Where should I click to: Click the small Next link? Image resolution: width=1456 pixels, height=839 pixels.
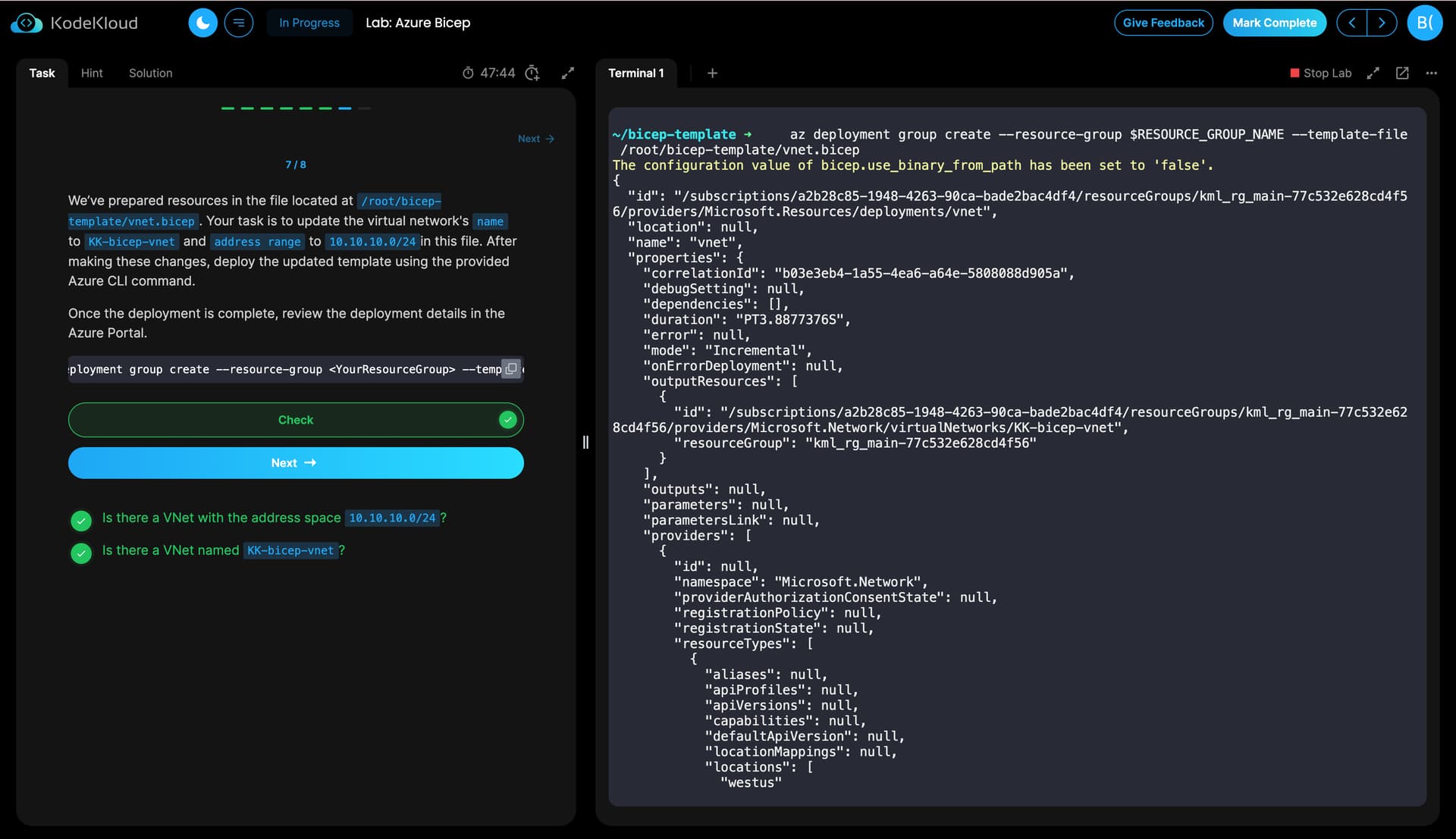535,139
